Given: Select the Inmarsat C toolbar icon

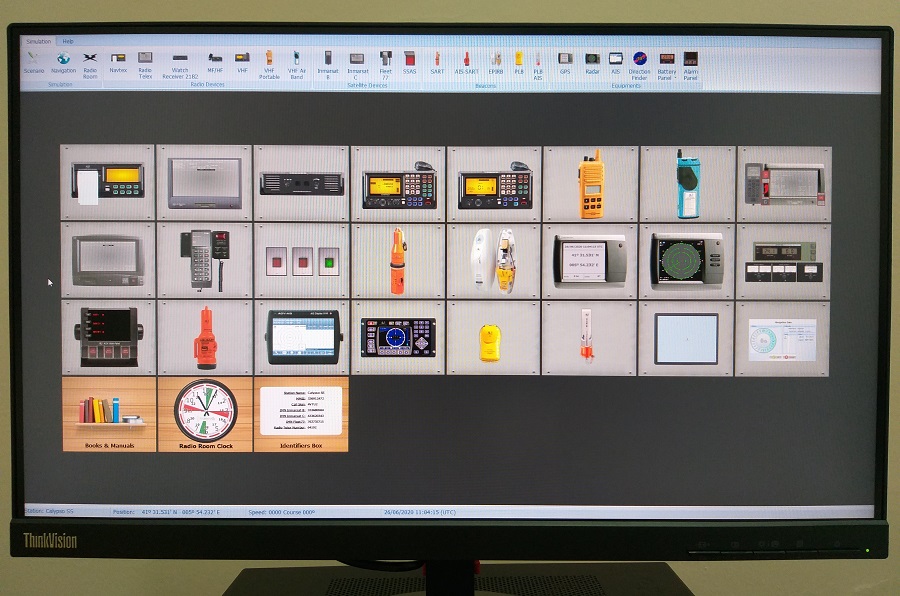Looking at the screenshot, I should coord(357,60).
